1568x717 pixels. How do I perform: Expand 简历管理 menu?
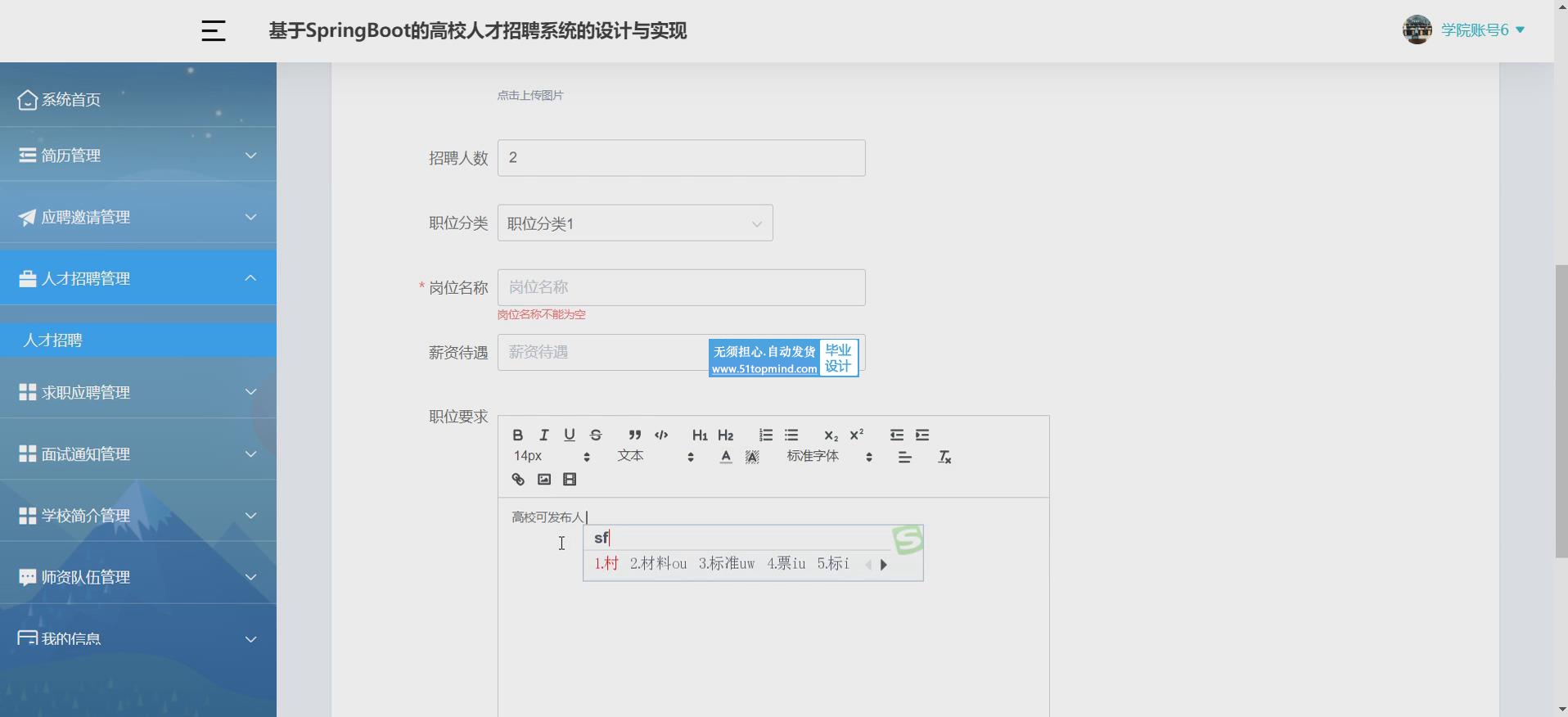coord(138,156)
